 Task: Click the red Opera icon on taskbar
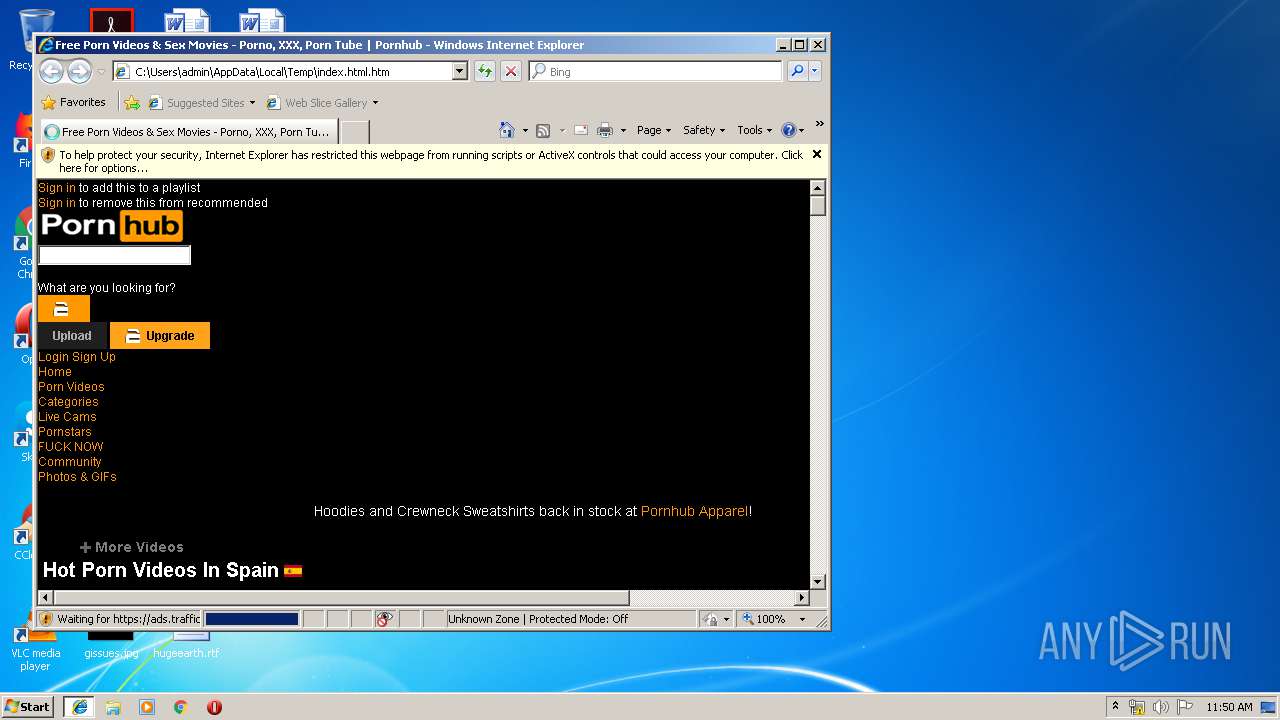point(214,707)
